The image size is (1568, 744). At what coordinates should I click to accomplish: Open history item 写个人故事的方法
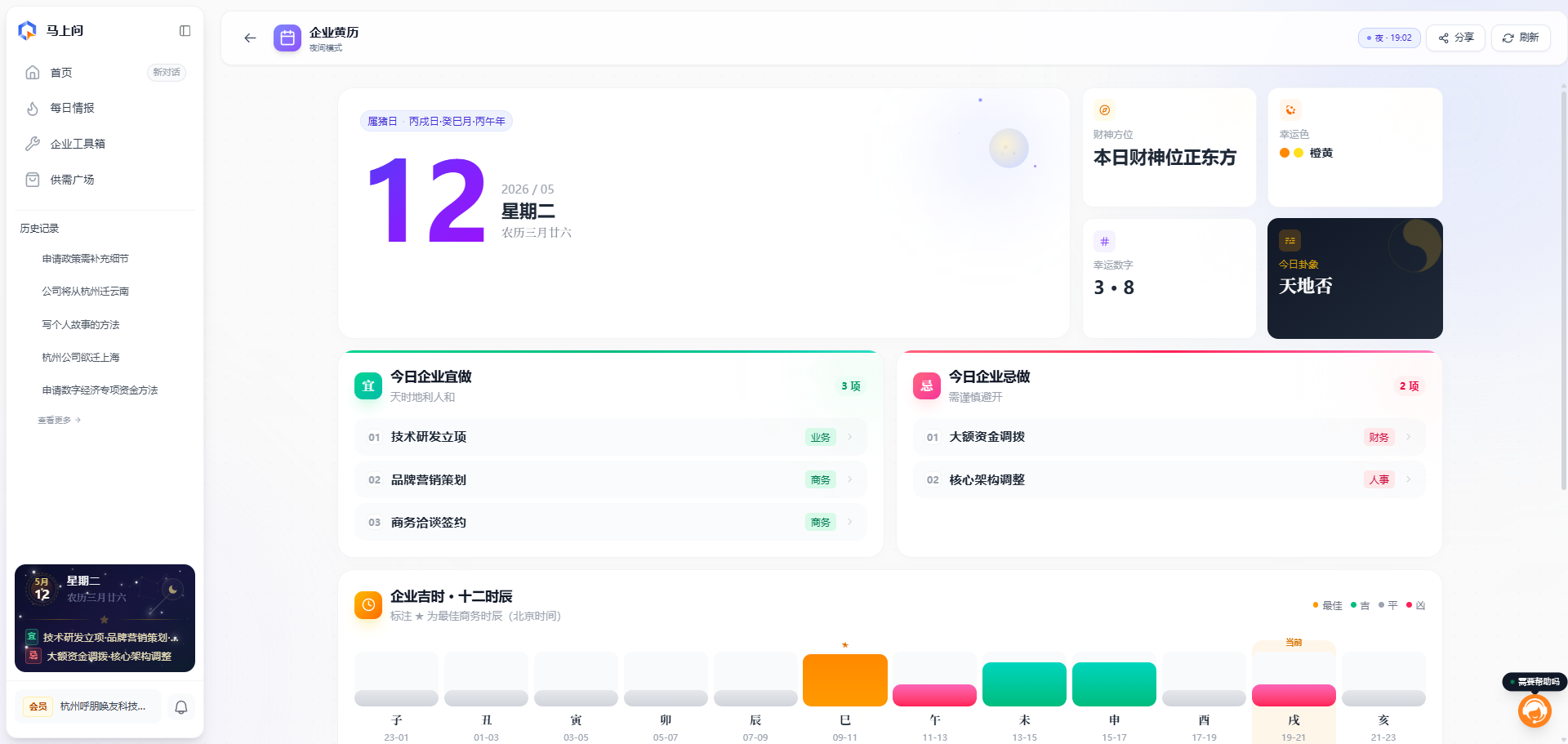click(81, 325)
